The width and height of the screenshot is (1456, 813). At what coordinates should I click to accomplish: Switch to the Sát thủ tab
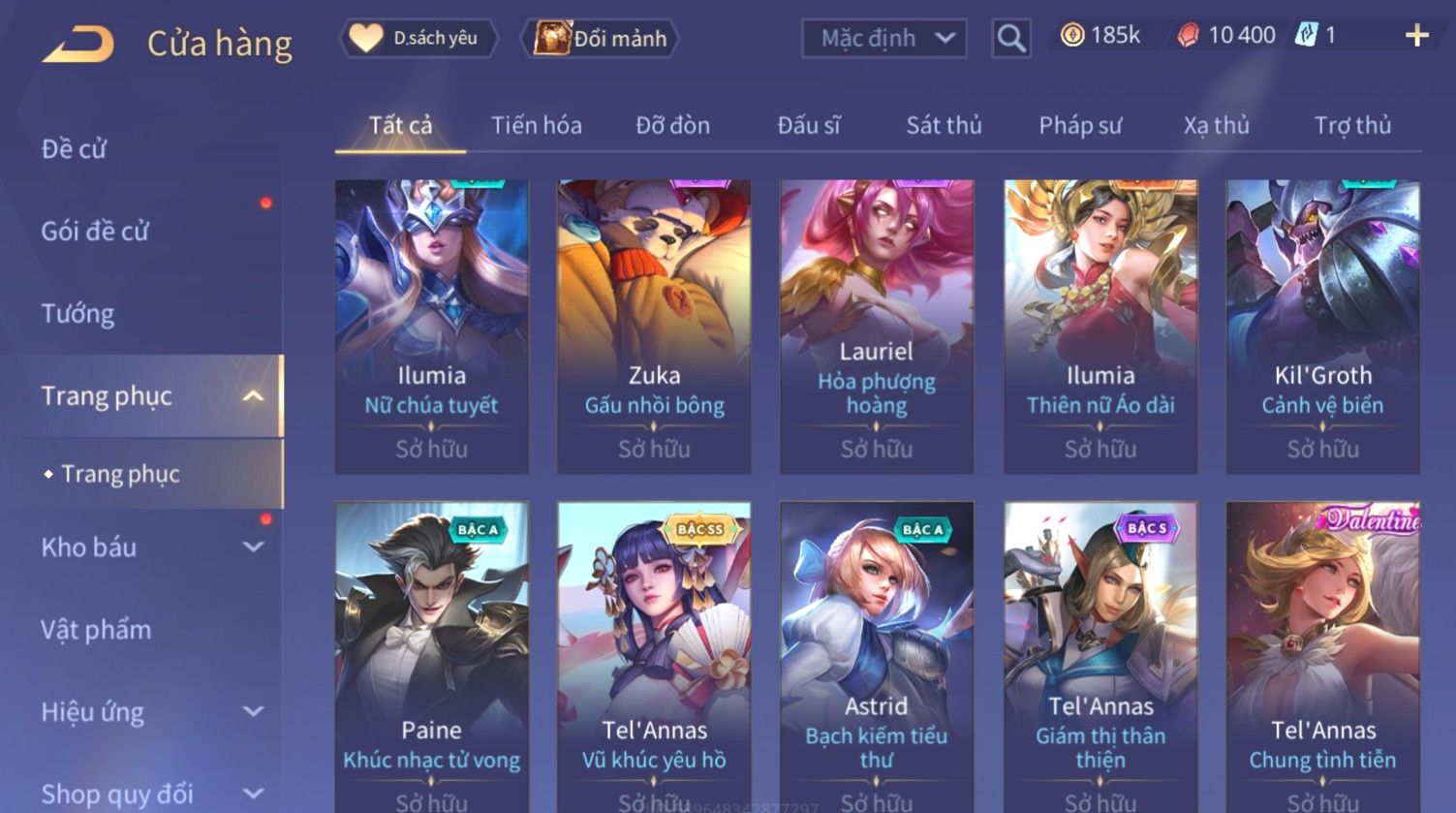[944, 125]
